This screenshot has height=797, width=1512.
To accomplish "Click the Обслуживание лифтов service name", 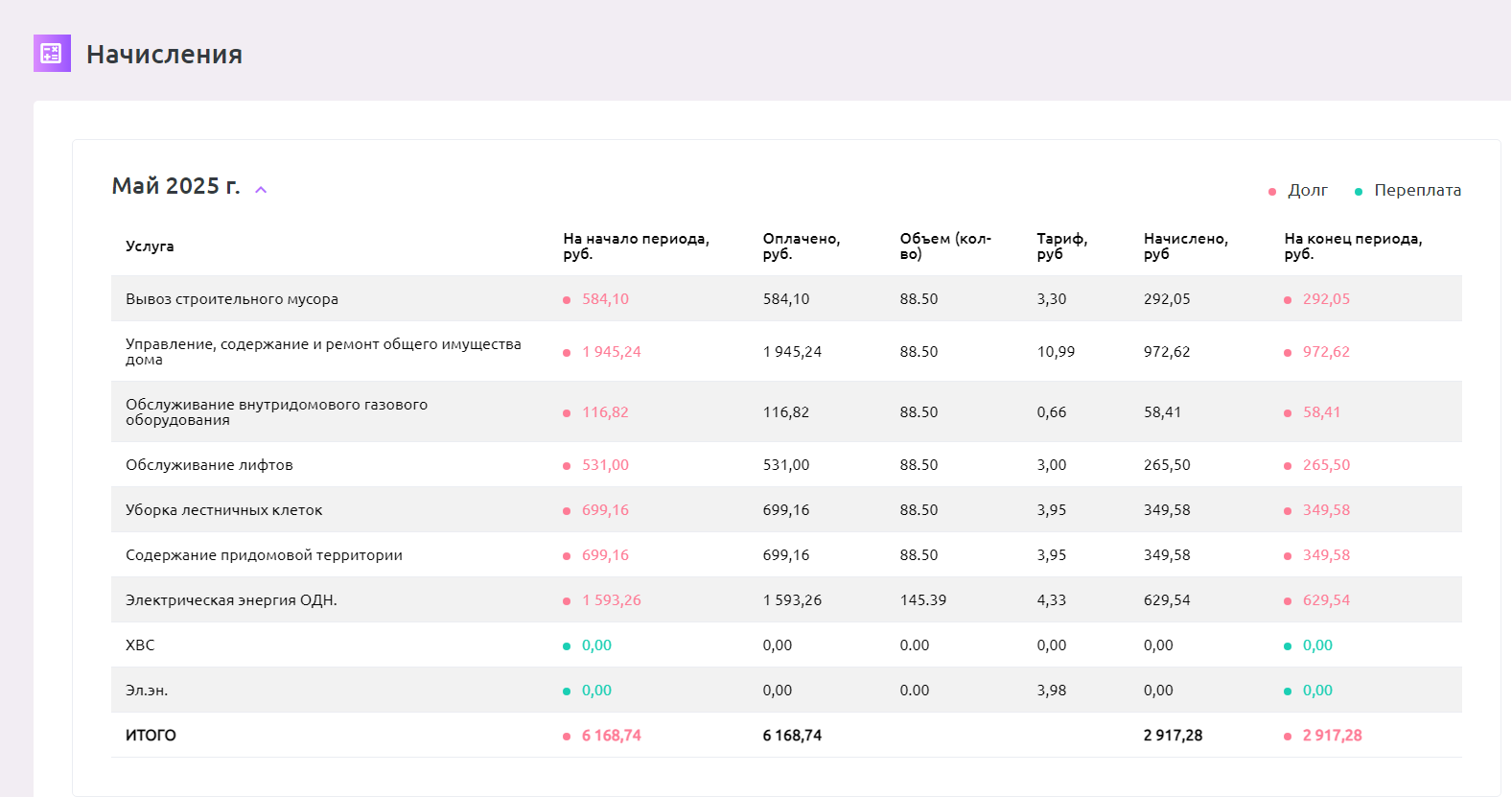I will (x=209, y=465).
